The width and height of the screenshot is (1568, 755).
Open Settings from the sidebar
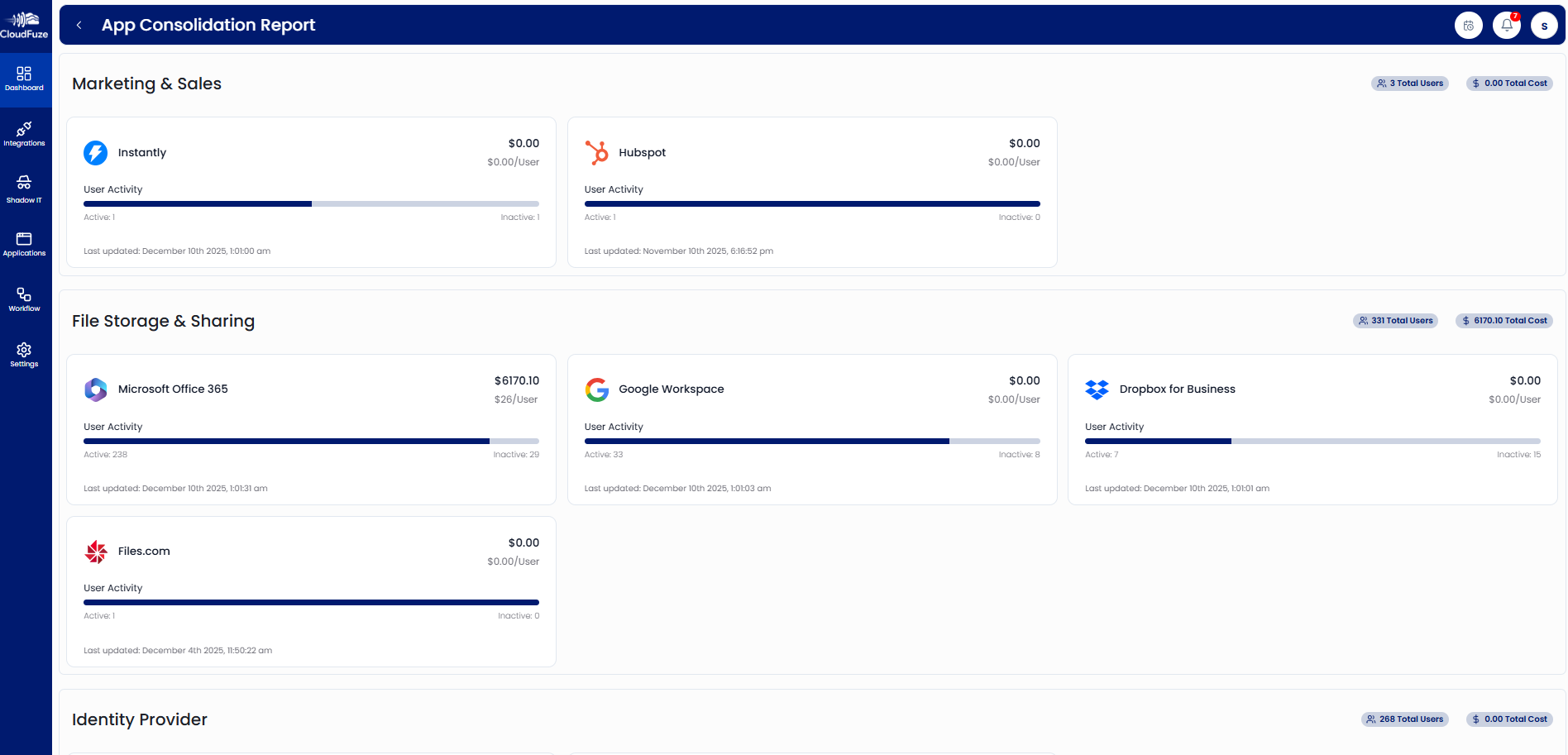[x=24, y=355]
